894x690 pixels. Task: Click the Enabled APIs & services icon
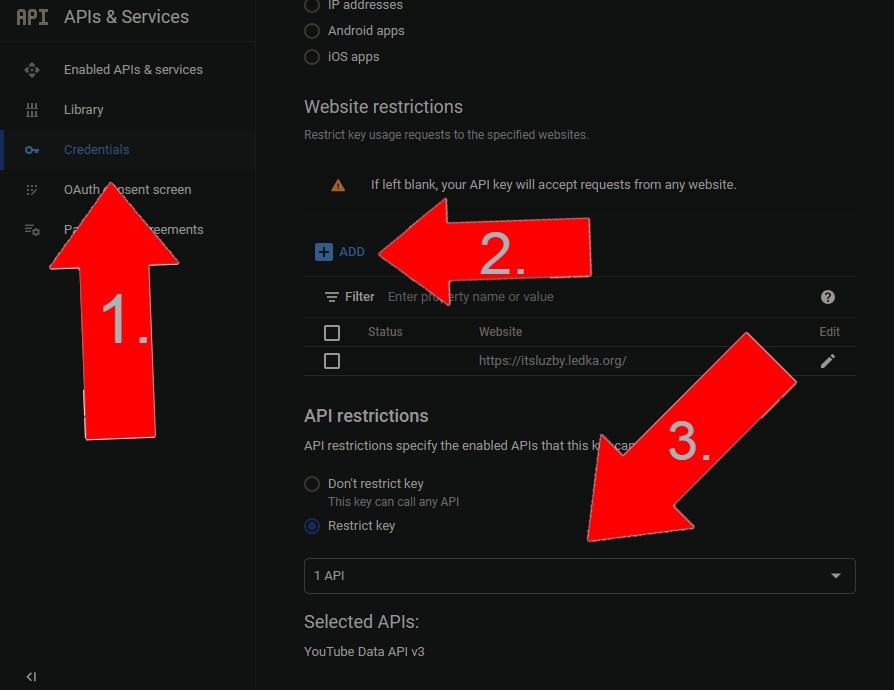[32, 70]
